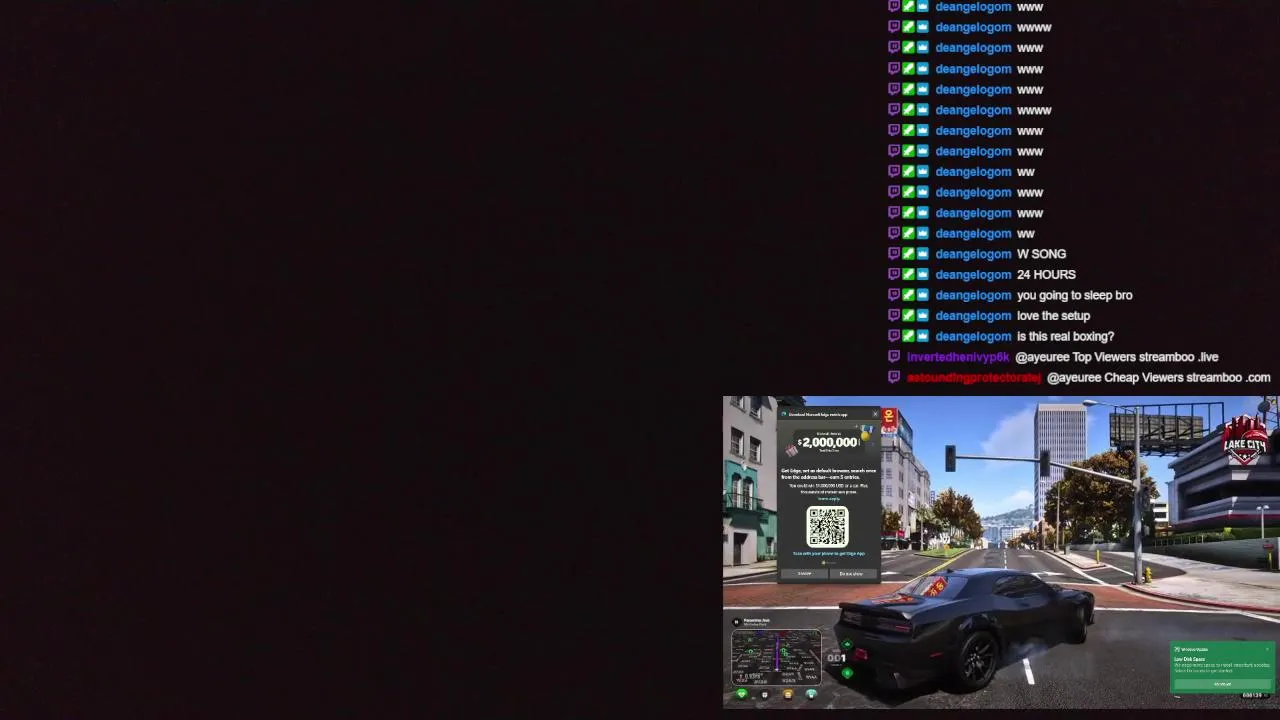Image resolution: width=1280 pixels, height=720 pixels.
Task: Click moderator badge on 'you going to sleep bro' row
Action: 908,295
